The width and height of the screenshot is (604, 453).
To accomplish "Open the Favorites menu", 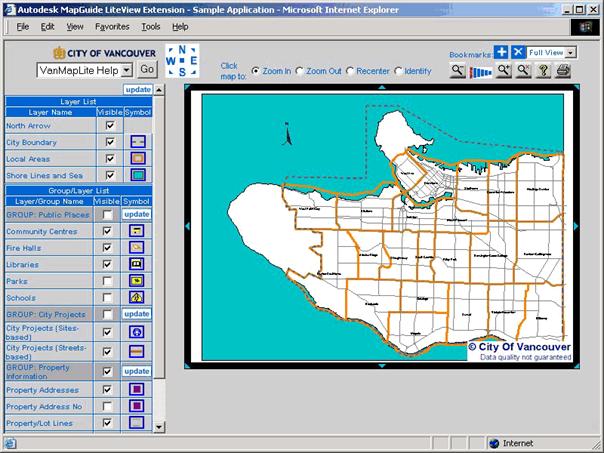I will (x=112, y=26).
